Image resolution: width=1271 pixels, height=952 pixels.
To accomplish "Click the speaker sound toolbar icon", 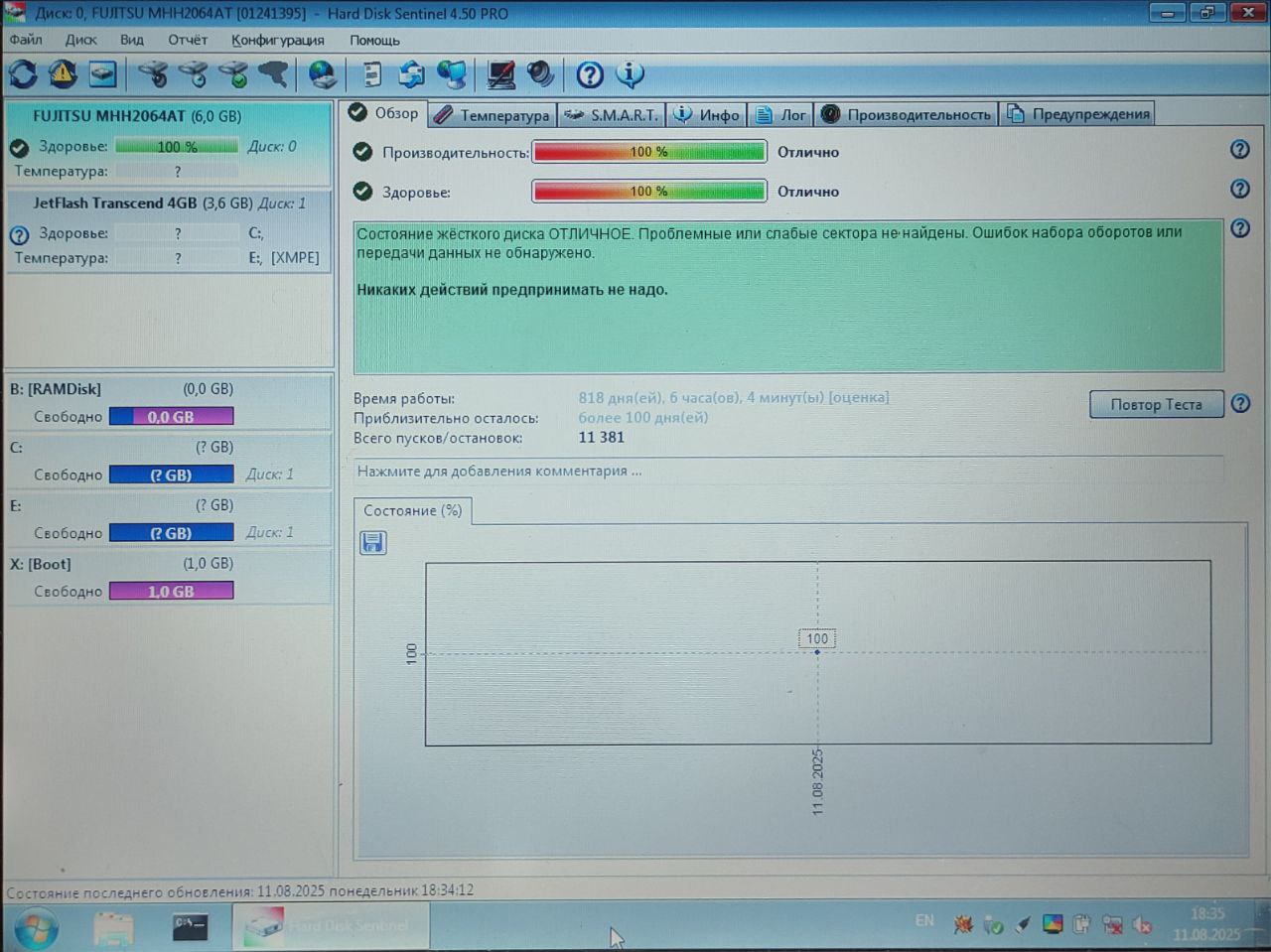I will click(x=541, y=74).
